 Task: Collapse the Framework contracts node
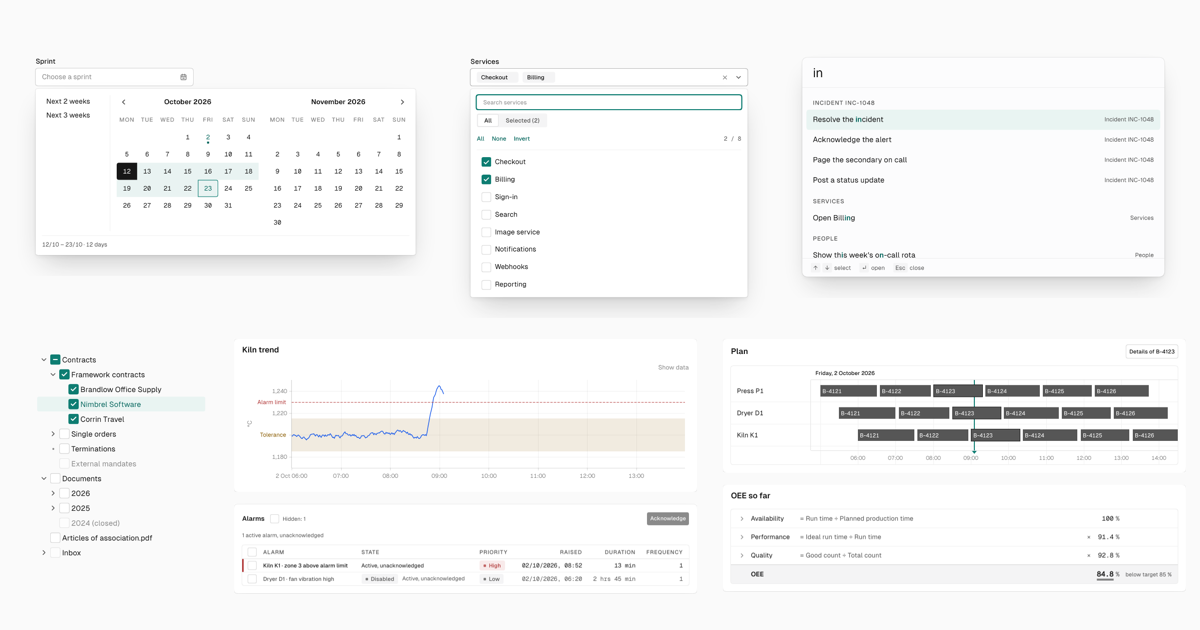click(53, 375)
